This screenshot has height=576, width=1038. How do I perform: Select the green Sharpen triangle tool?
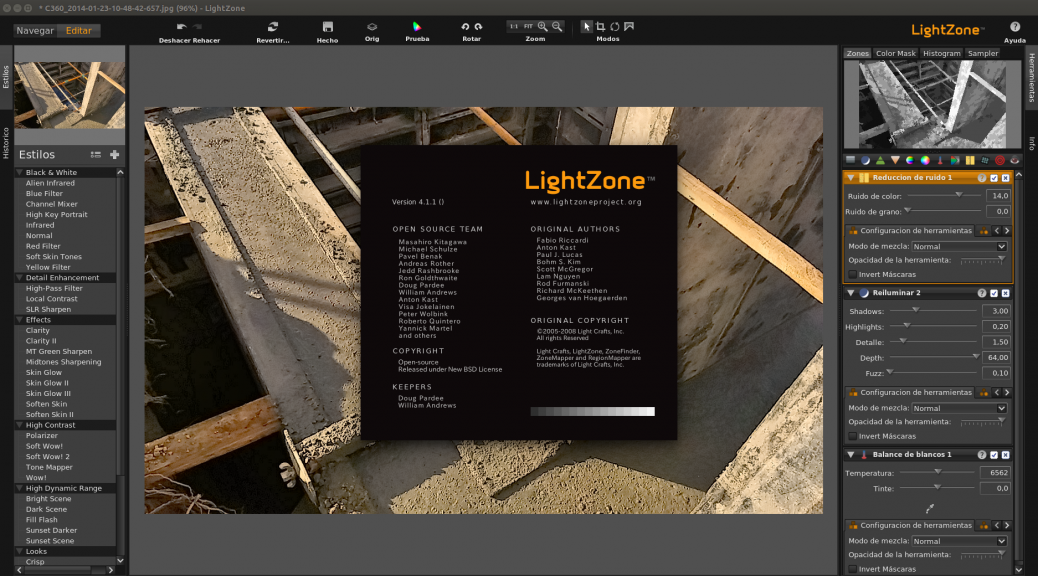pos(879,159)
